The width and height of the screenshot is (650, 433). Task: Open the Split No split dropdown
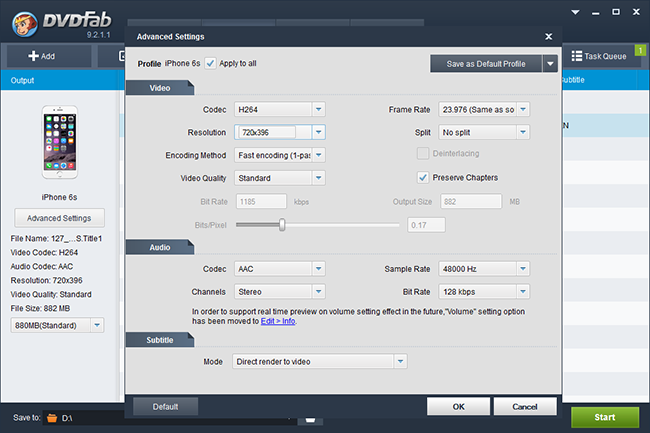(x=523, y=132)
